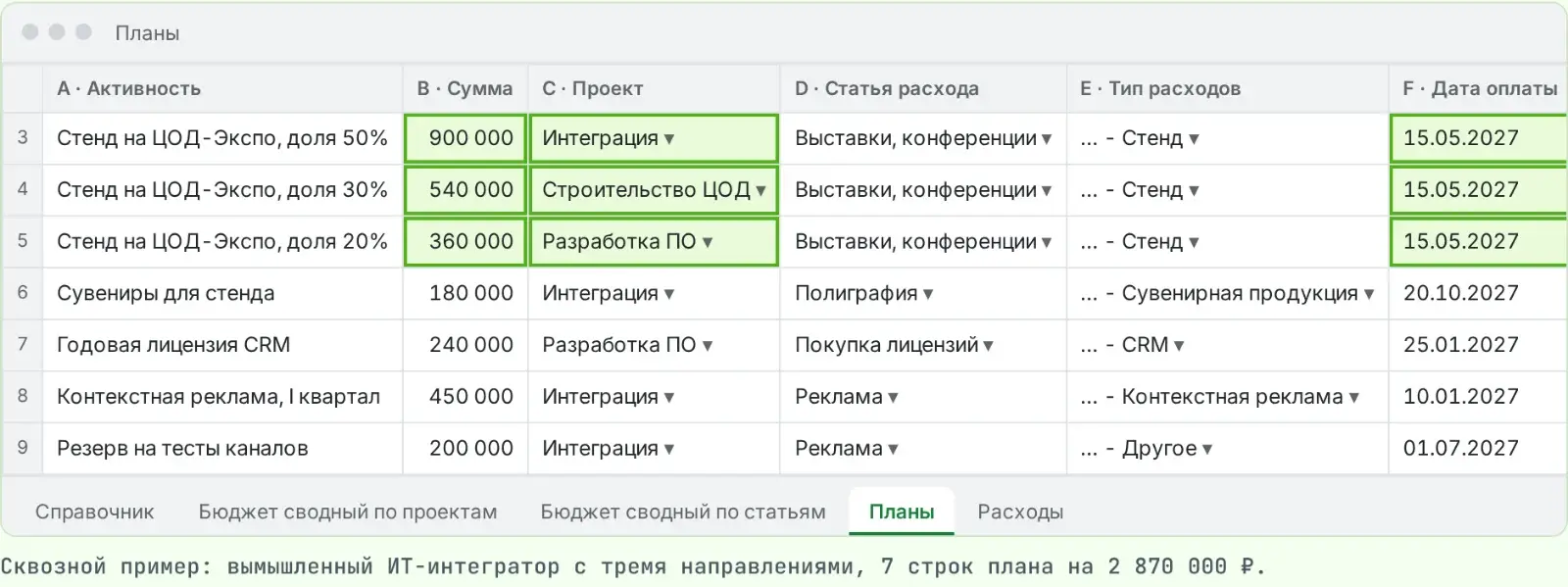
Task: Switch to Бюджет сводный по проектам tab
Action: click(348, 512)
